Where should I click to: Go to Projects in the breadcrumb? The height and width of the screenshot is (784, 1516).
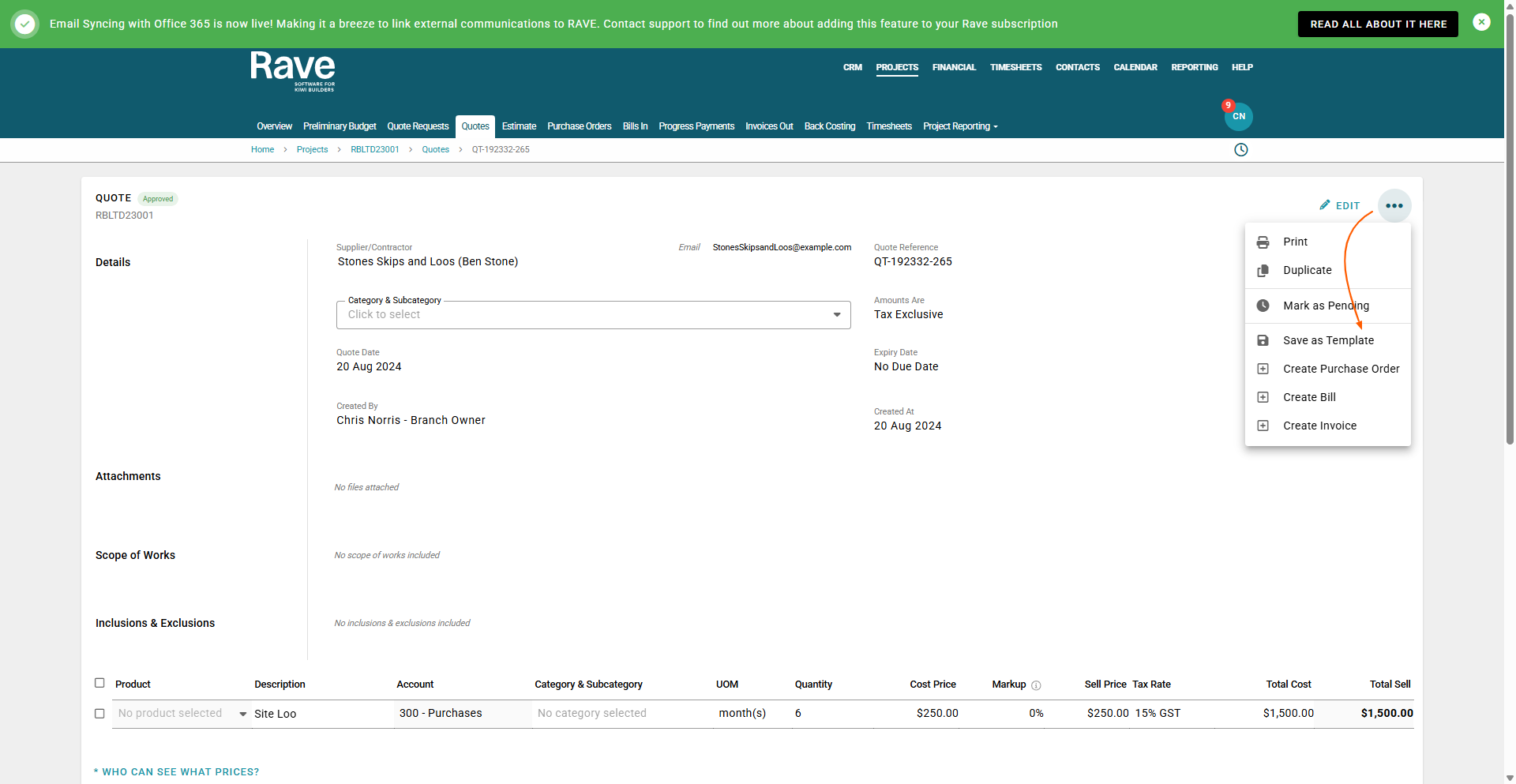pyautogui.click(x=312, y=150)
